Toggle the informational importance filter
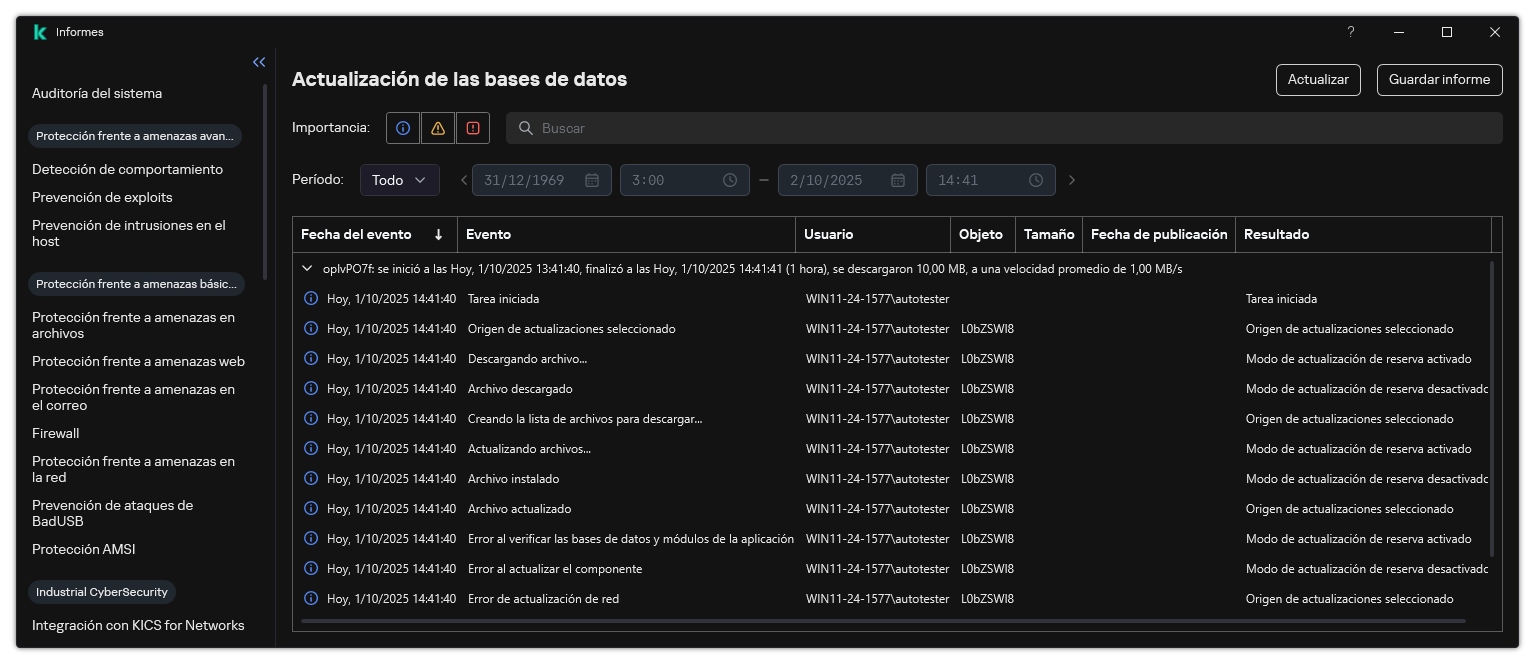 pyautogui.click(x=403, y=128)
